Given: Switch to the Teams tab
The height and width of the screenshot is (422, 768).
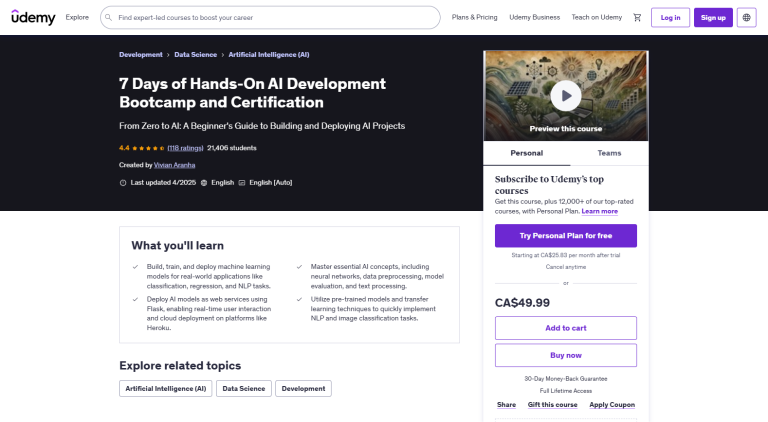Looking at the screenshot, I should coord(609,153).
